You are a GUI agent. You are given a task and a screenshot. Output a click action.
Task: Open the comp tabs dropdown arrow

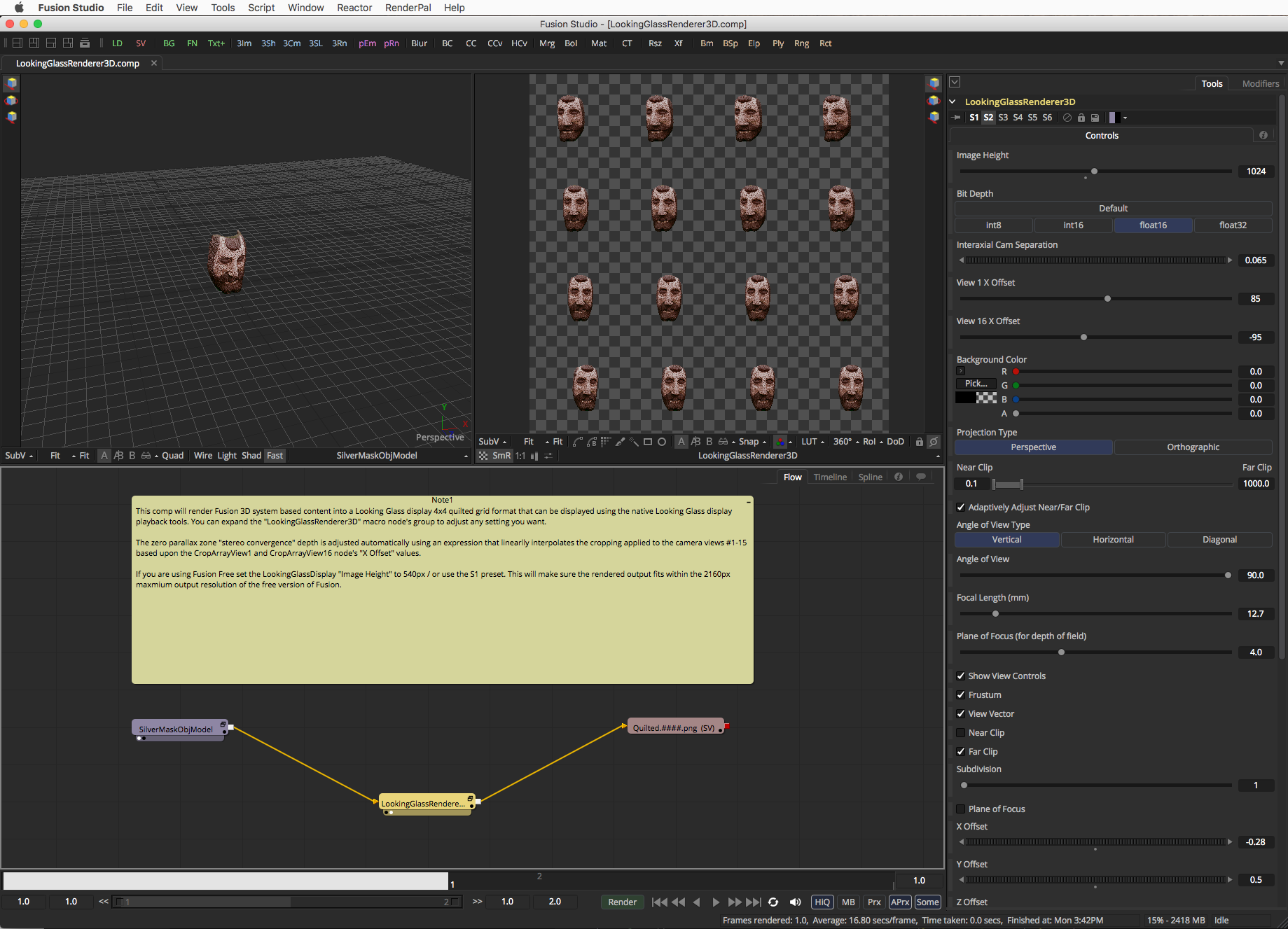[x=1281, y=63]
